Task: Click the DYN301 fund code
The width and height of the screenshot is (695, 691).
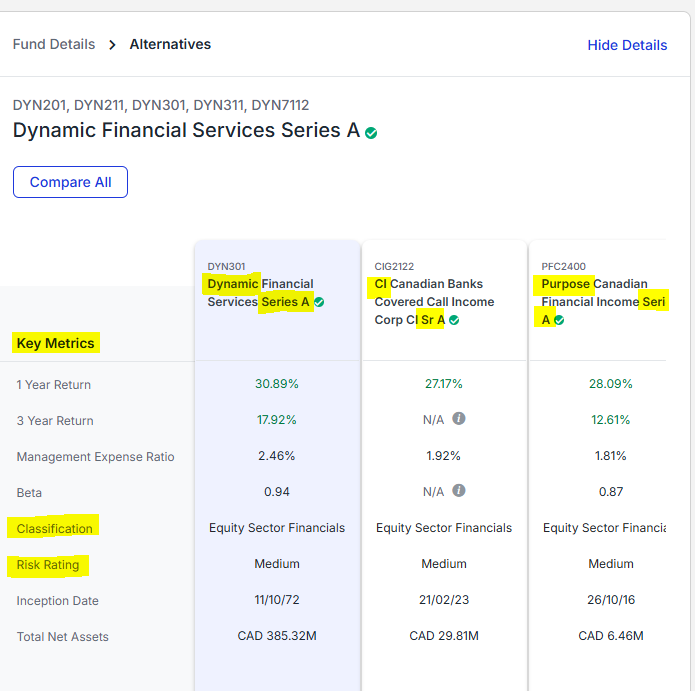Action: (226, 266)
